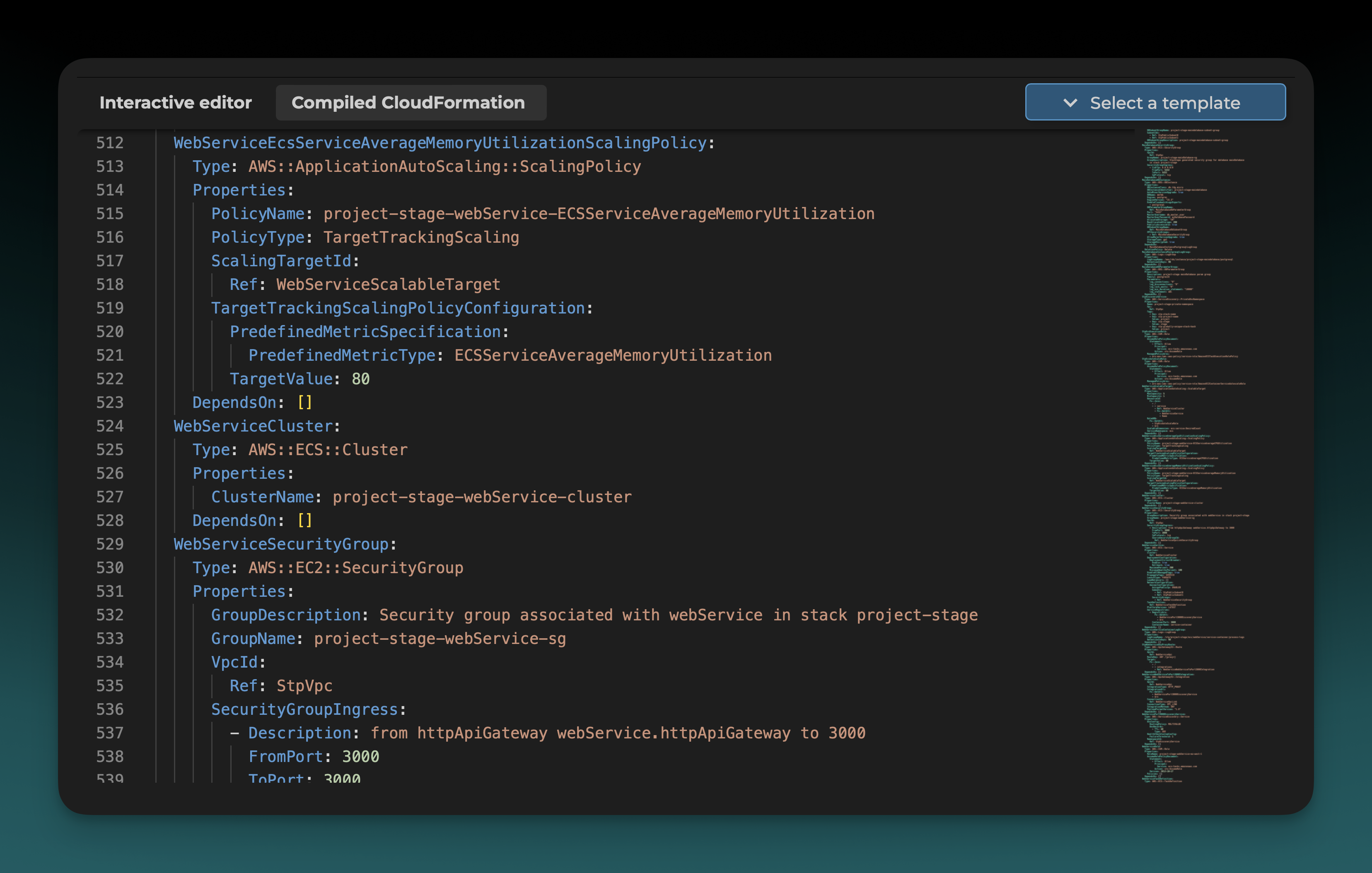This screenshot has height=873, width=1372.
Task: Click the ScalingTargetId key
Action: coord(281,261)
